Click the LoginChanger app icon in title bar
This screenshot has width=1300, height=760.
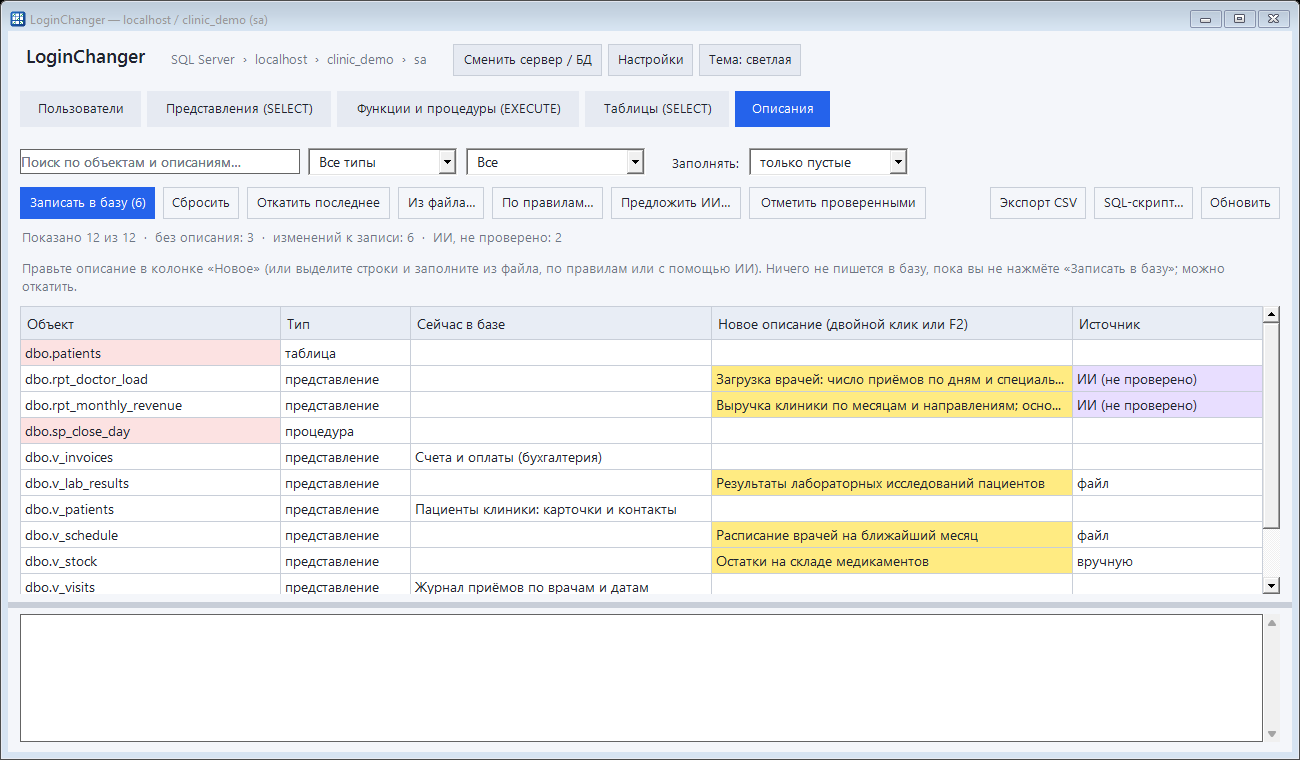tap(18, 19)
